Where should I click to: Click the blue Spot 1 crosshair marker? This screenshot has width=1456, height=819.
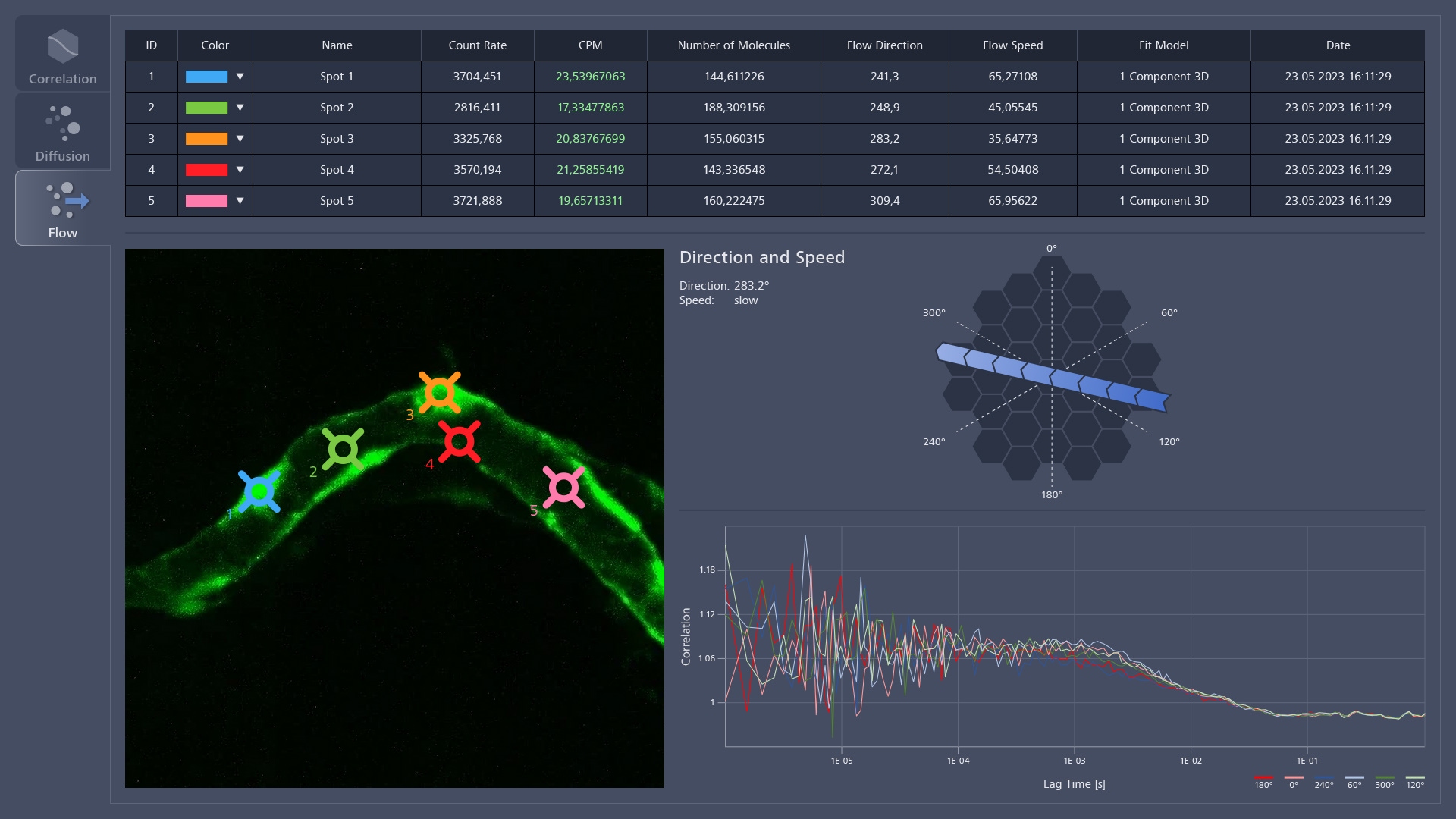tap(259, 492)
